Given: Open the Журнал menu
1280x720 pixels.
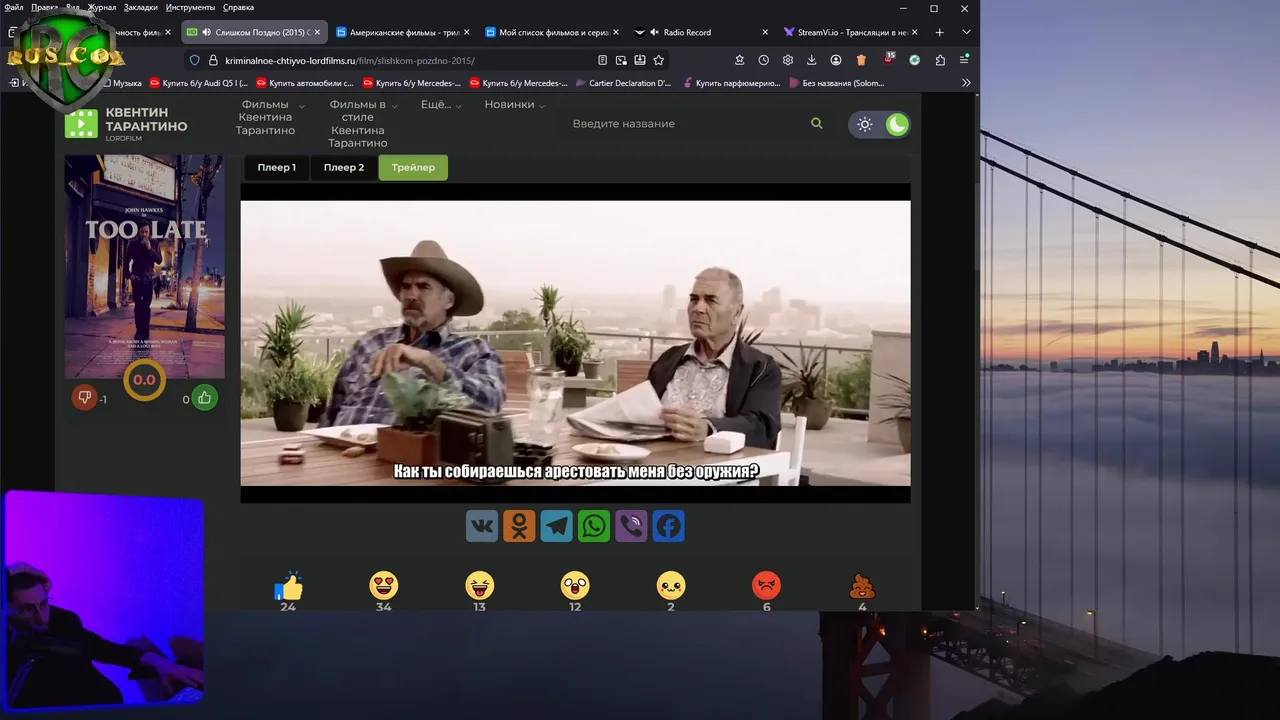Looking at the screenshot, I should (x=102, y=7).
